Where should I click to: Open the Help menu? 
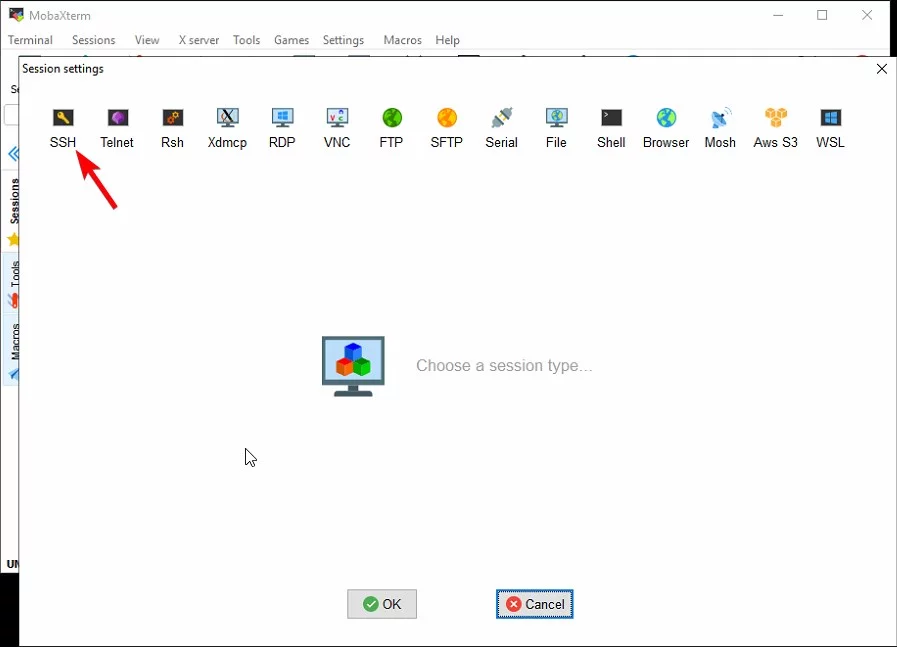click(x=447, y=40)
